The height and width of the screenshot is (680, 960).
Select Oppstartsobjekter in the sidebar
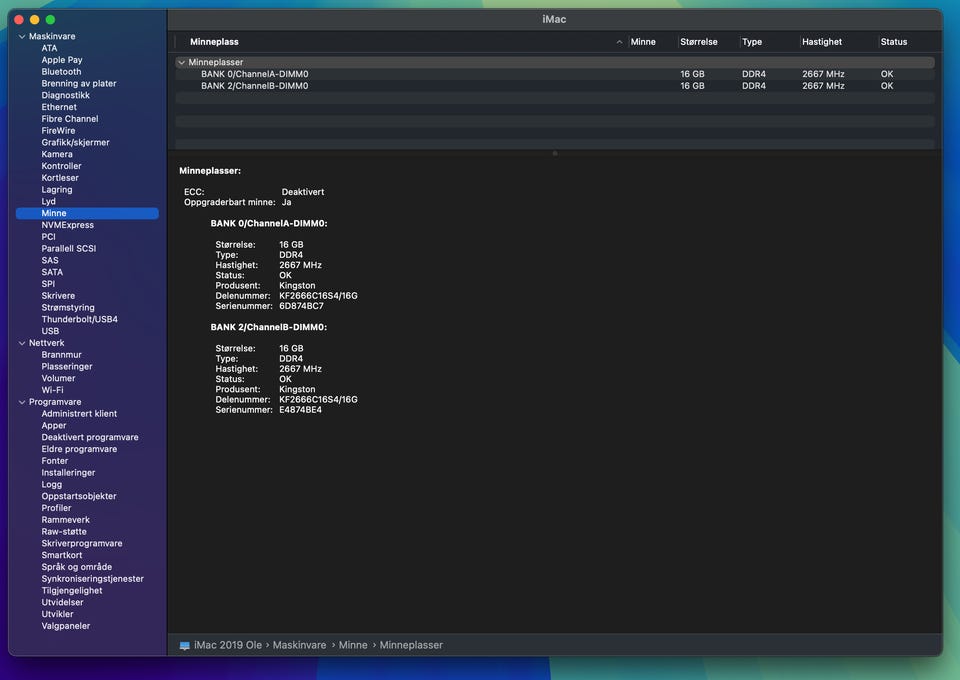point(79,496)
